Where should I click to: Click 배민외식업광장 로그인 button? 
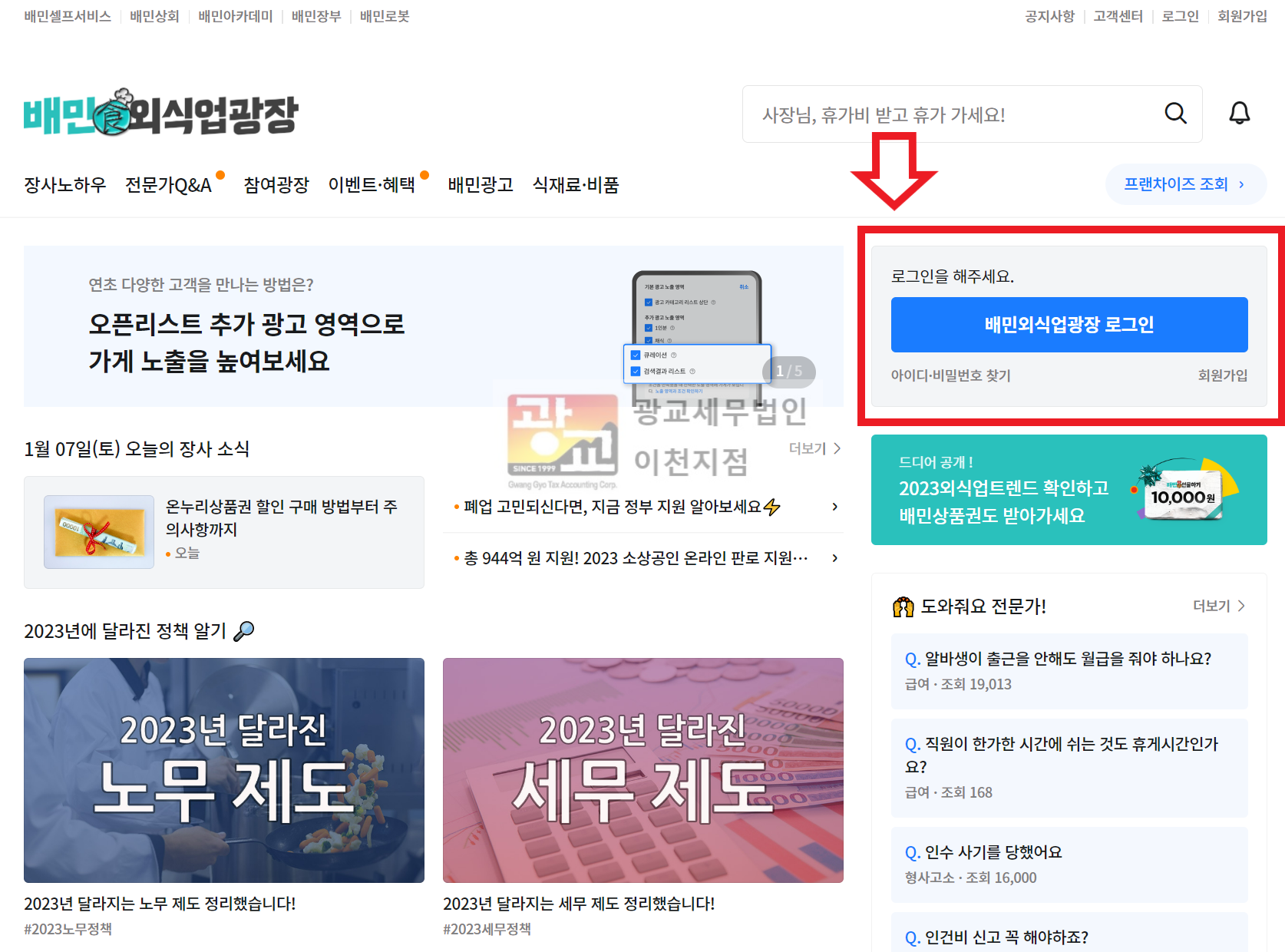tap(1069, 325)
